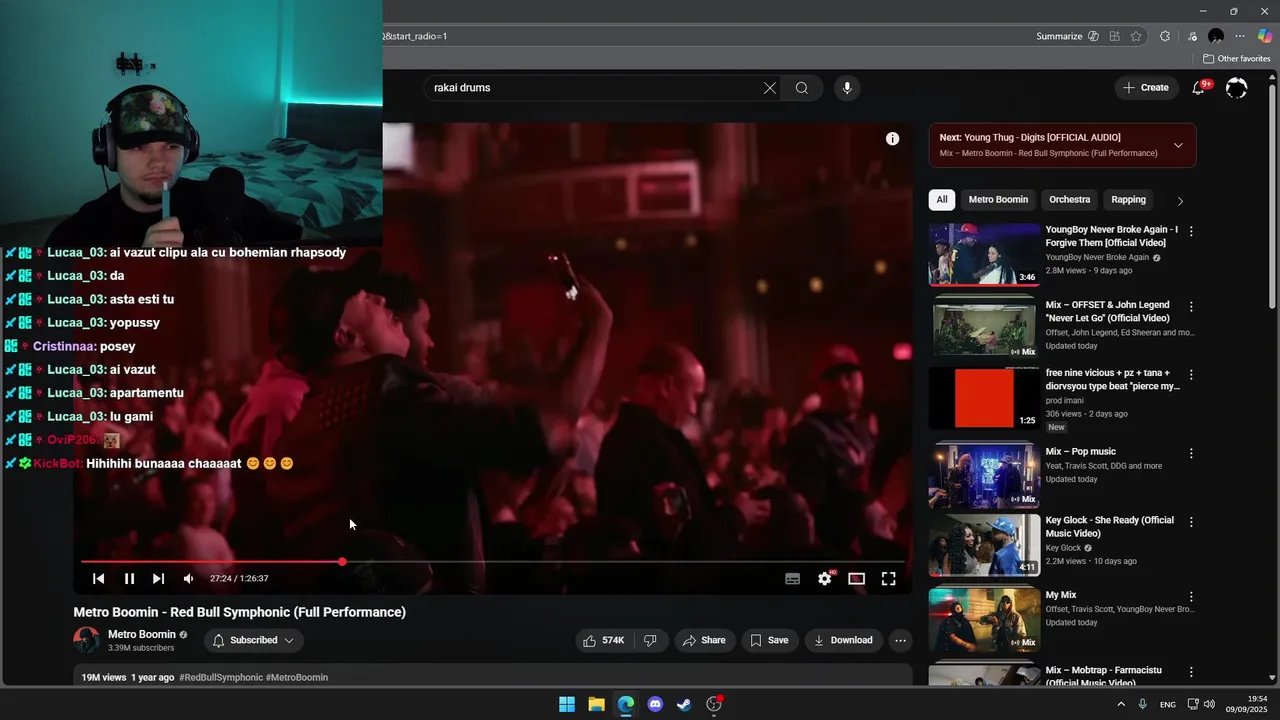Skip to previous video in player

click(99, 578)
